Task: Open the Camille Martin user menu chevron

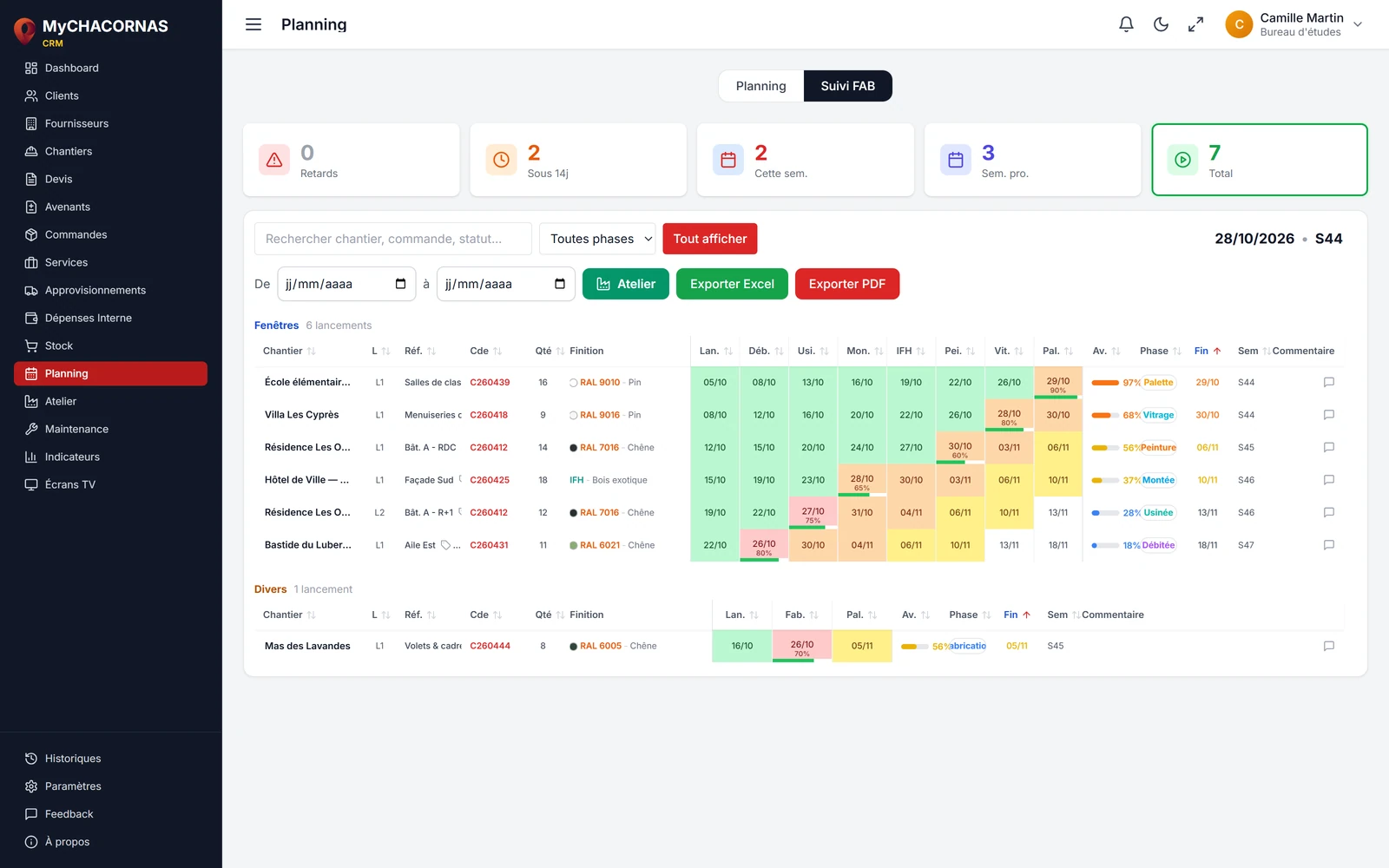Action: [1358, 24]
